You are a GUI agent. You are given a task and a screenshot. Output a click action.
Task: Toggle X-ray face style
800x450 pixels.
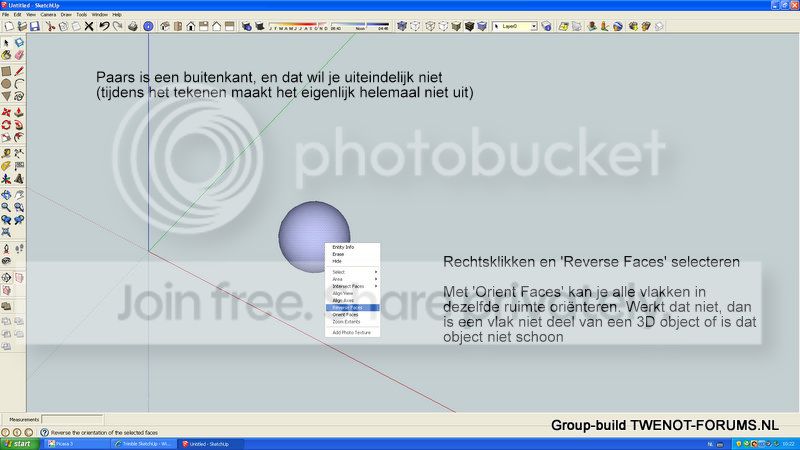pos(402,26)
